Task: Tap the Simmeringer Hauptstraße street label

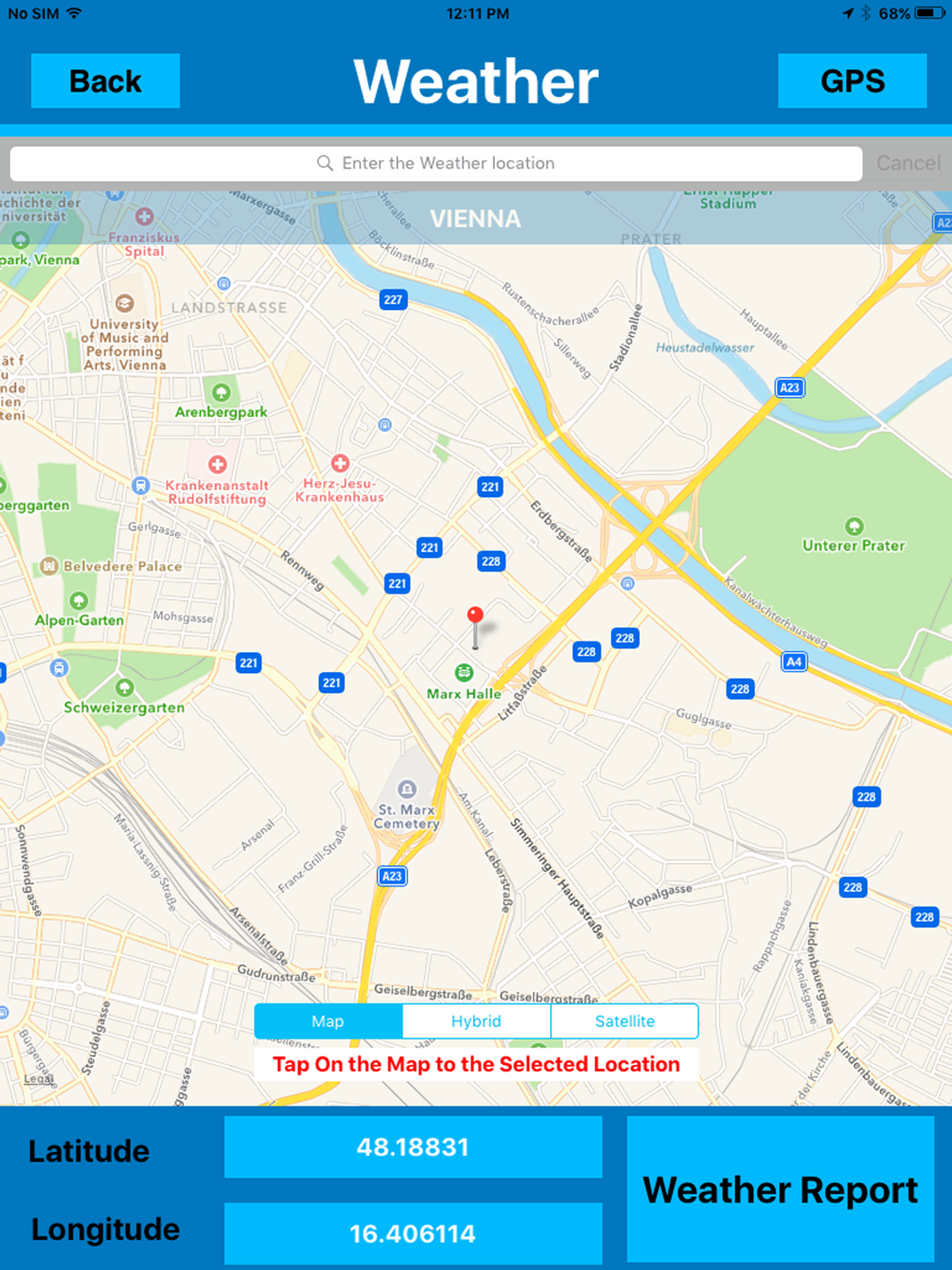Action: 557,878
